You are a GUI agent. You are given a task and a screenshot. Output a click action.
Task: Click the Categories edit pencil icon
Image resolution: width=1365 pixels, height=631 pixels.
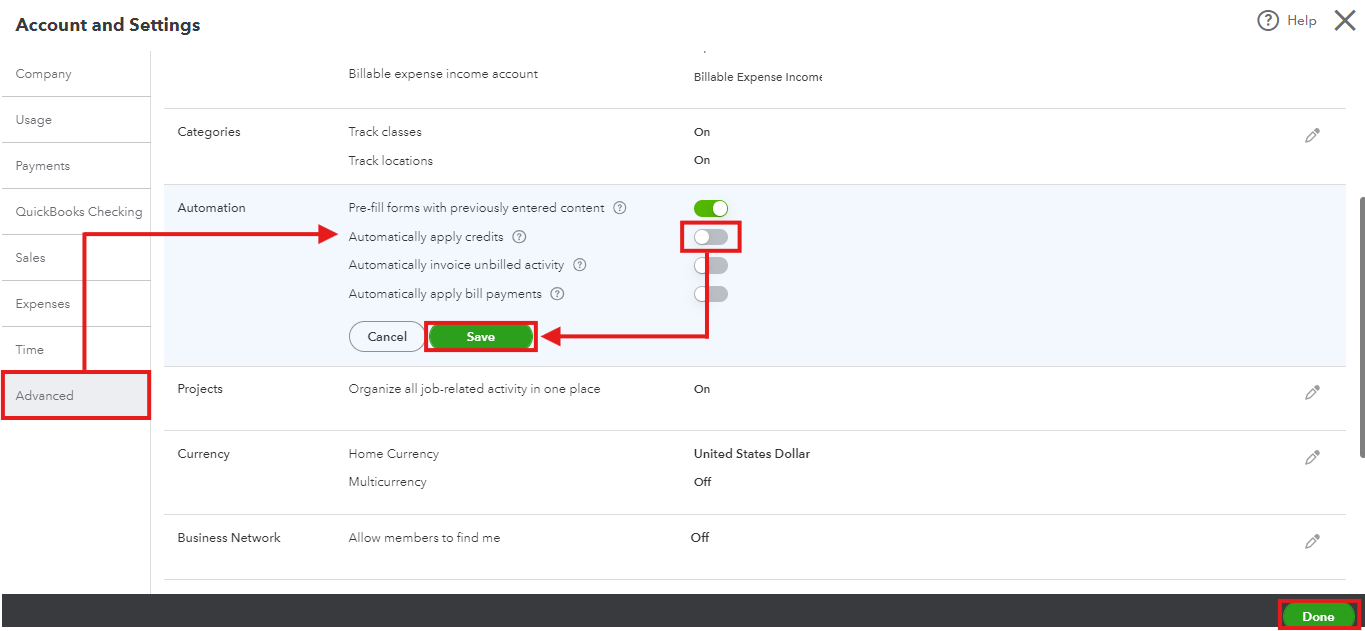coord(1313,136)
